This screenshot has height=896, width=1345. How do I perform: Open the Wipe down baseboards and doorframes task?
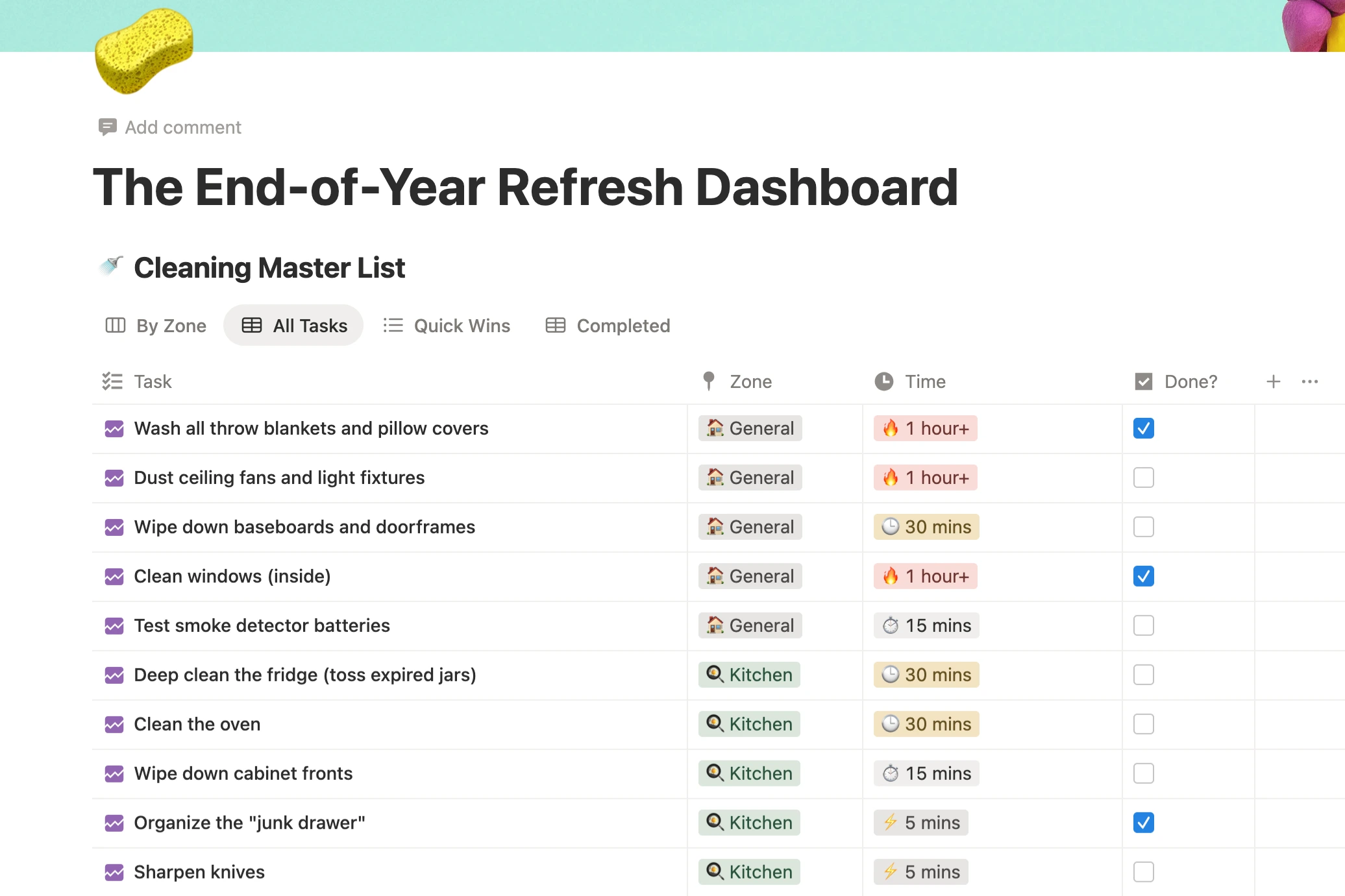tap(304, 527)
